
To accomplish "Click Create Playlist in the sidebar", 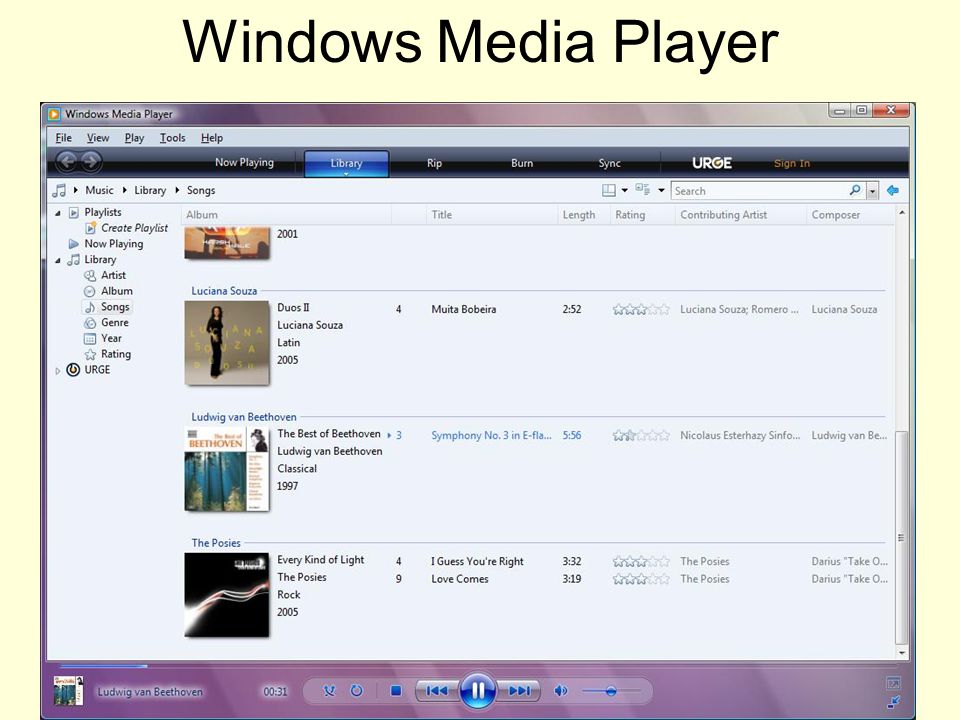I will tap(134, 228).
